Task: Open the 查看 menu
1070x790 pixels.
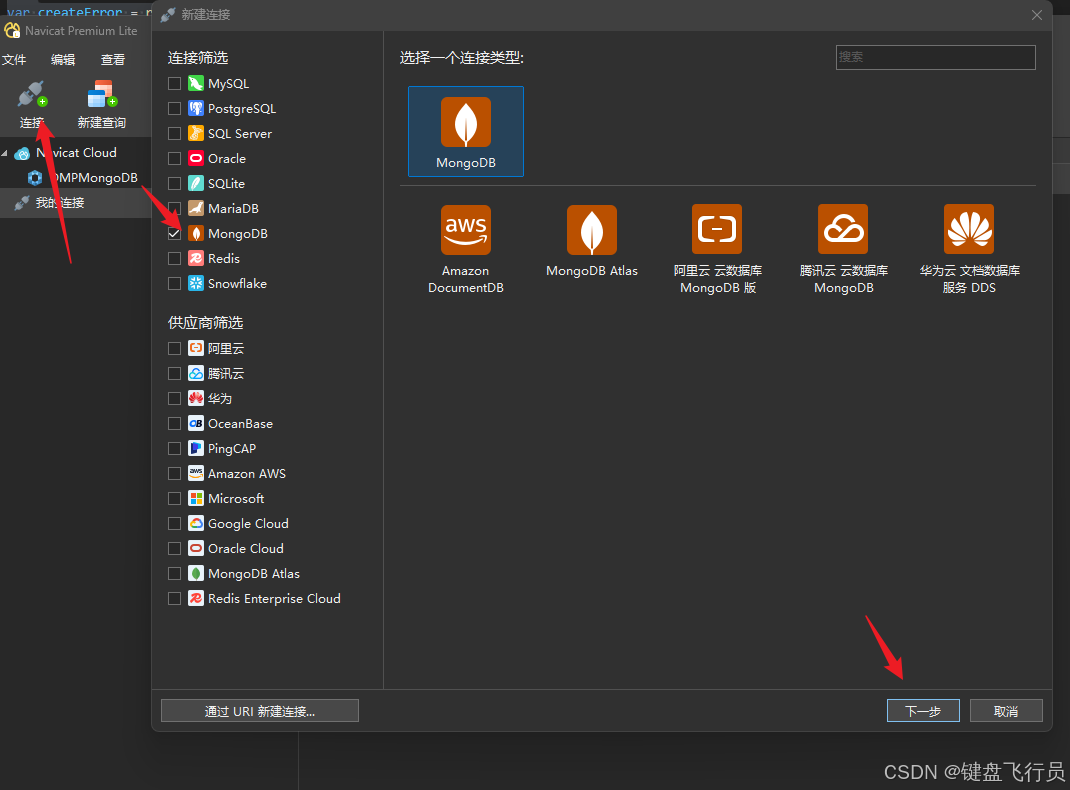Action: pyautogui.click(x=113, y=60)
